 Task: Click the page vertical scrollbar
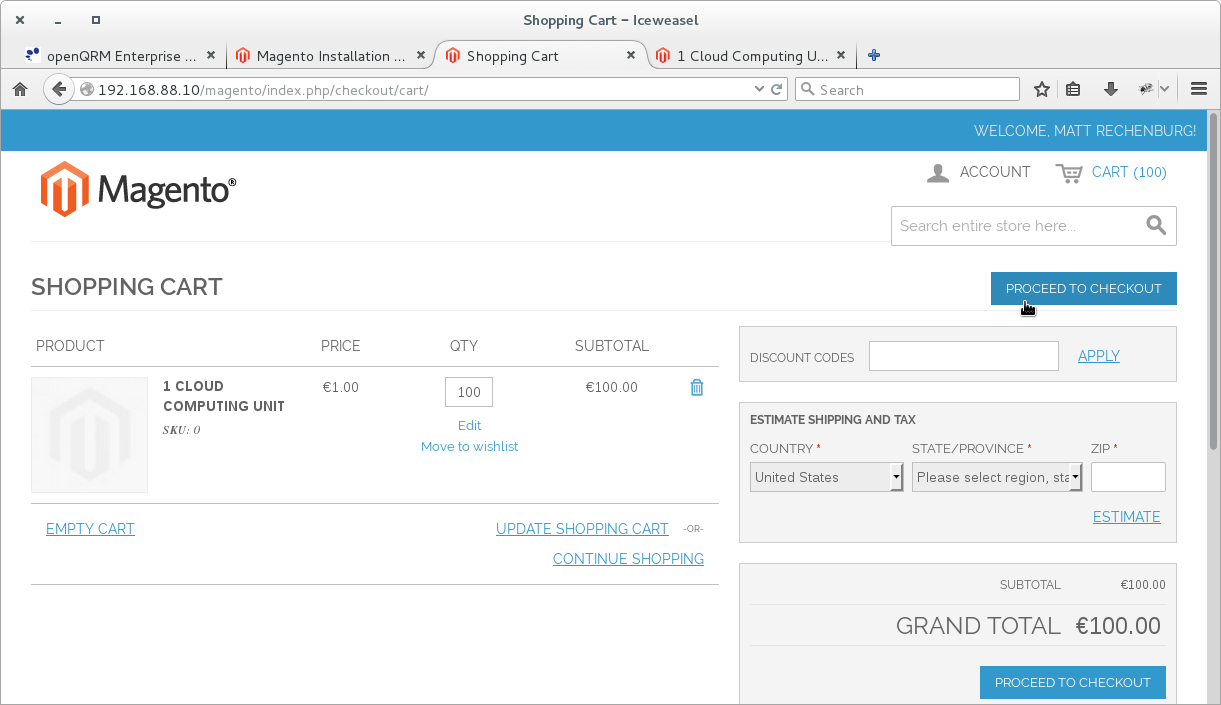click(x=1214, y=280)
